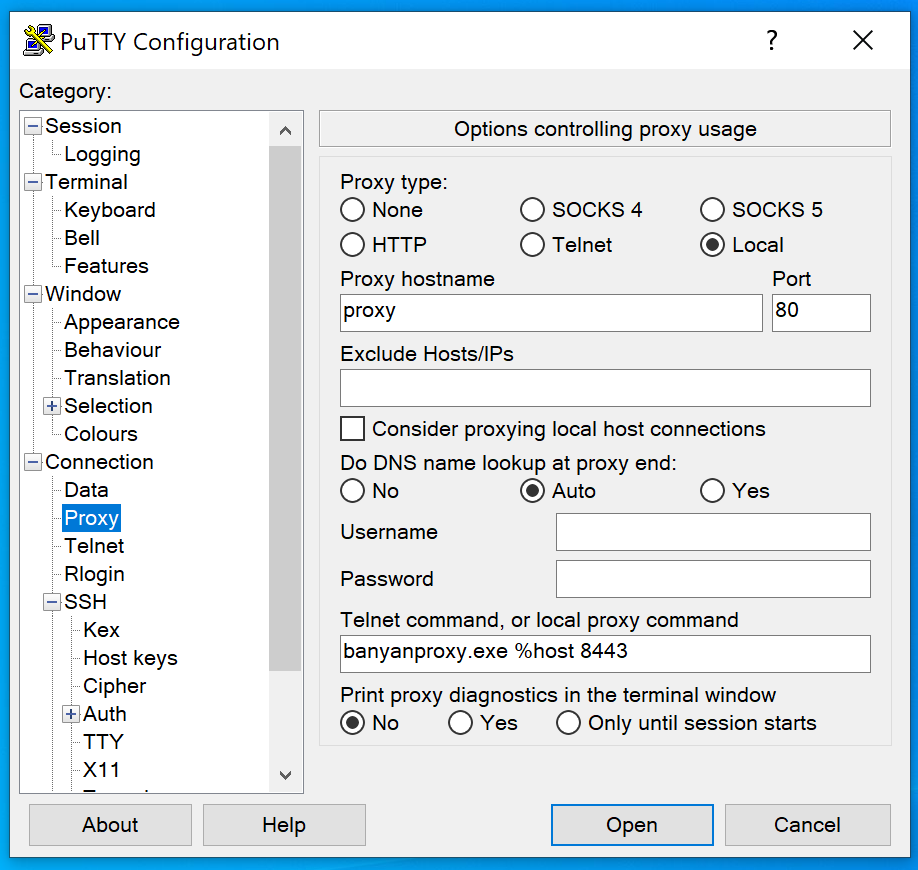Select the Local proxy type
Image resolution: width=918 pixels, height=870 pixels.
[x=741, y=245]
